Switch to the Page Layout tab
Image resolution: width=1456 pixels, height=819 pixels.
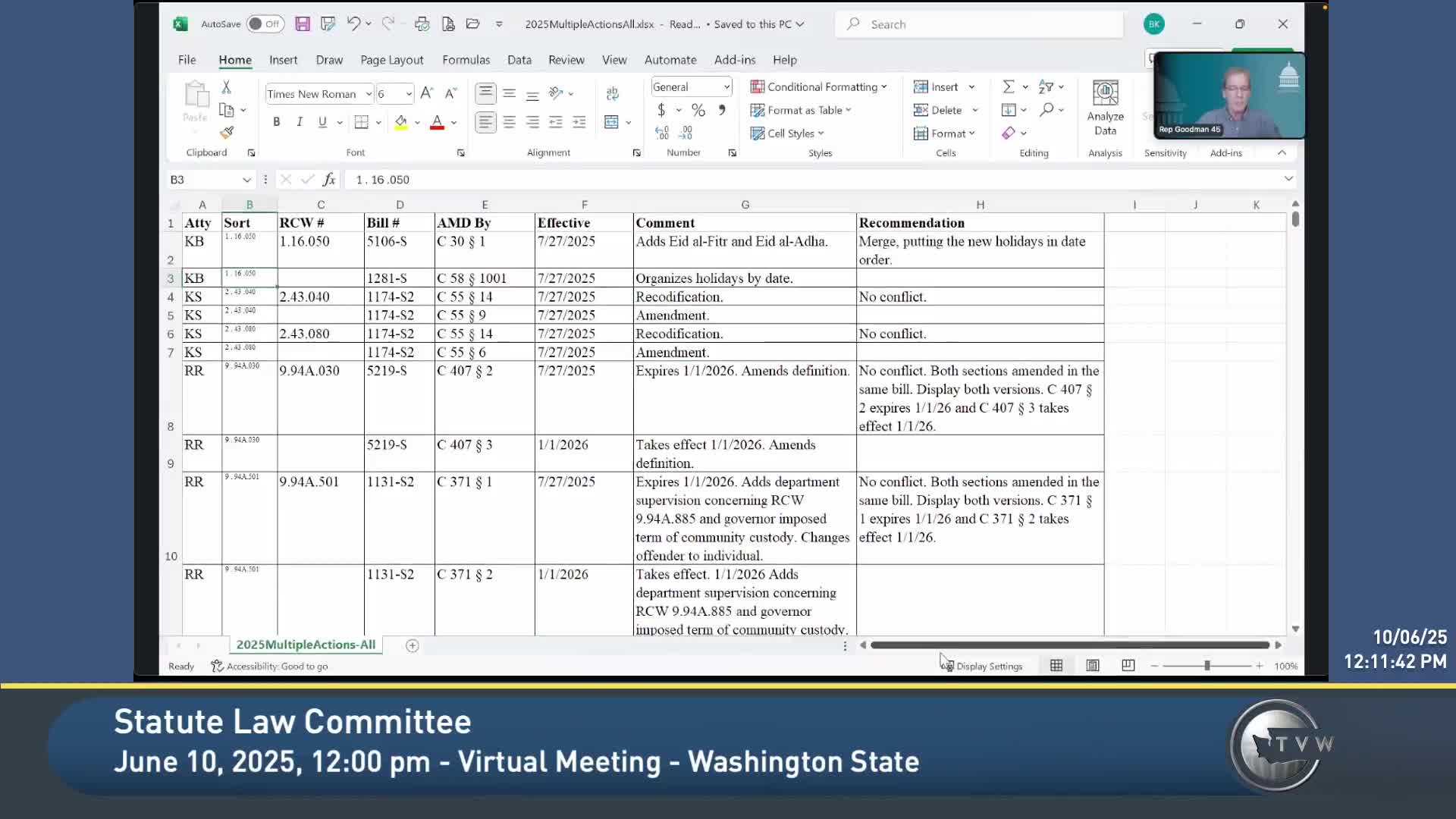391,60
